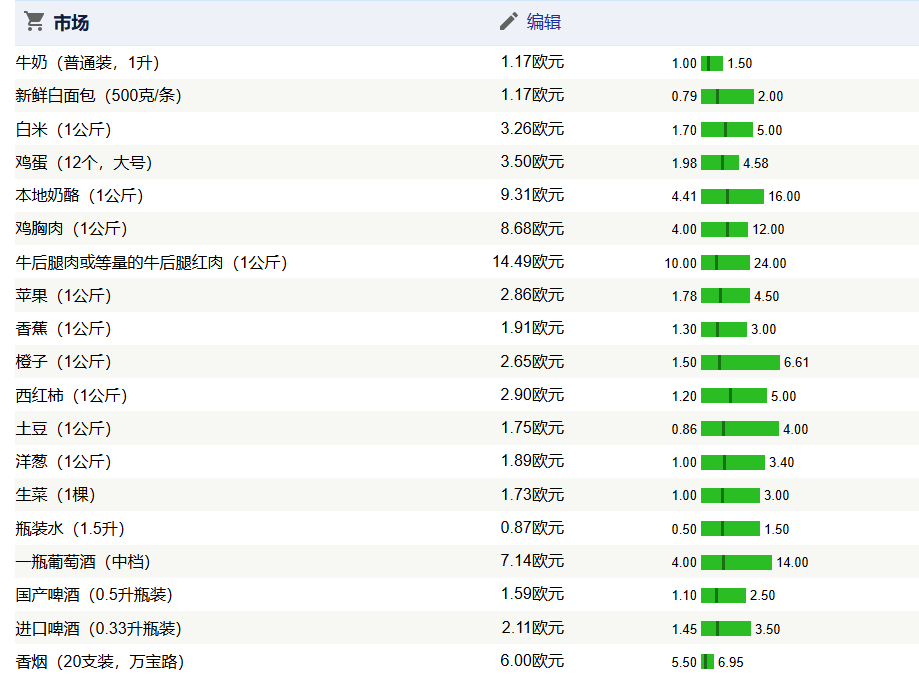Select the 进口啤酒（0.33升瓶装）label
The width and height of the screenshot is (919, 678).
[98, 628]
